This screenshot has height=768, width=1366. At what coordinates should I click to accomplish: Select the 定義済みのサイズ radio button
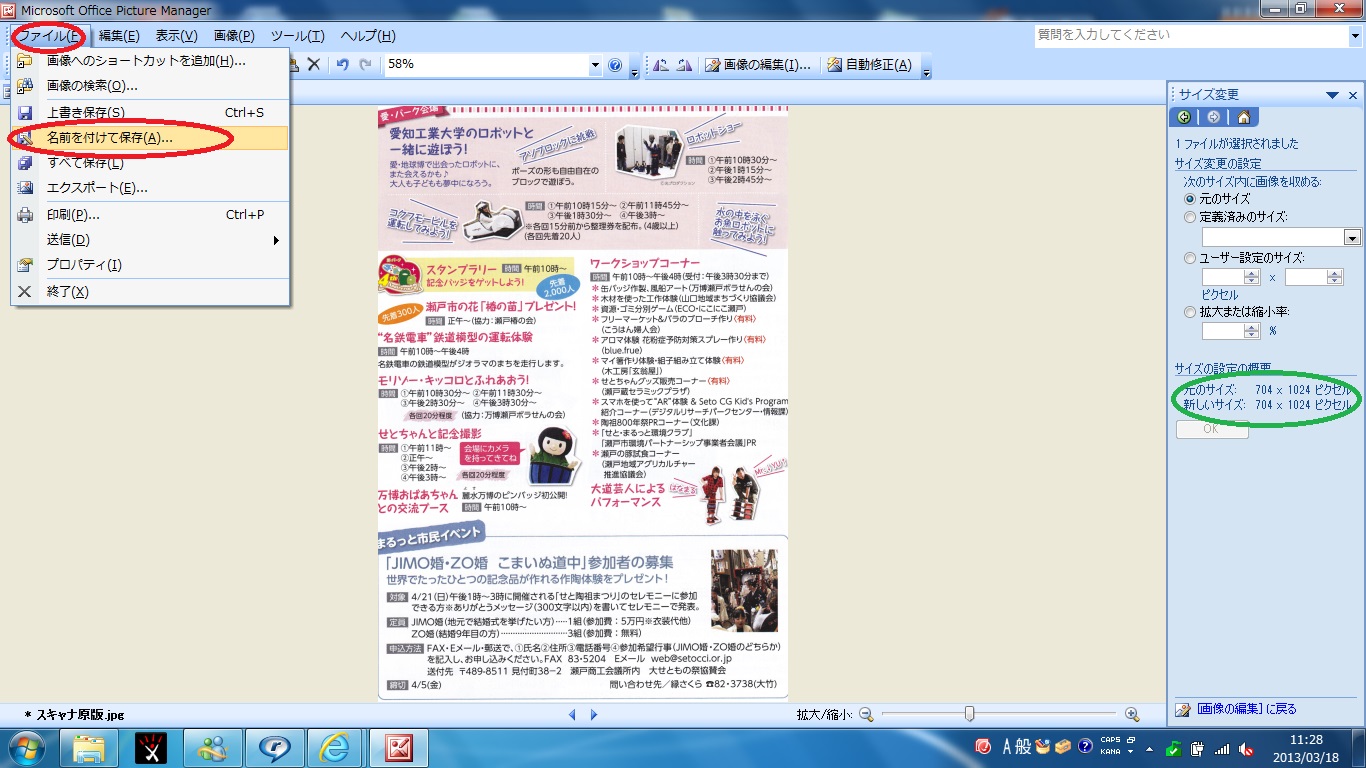[1190, 216]
